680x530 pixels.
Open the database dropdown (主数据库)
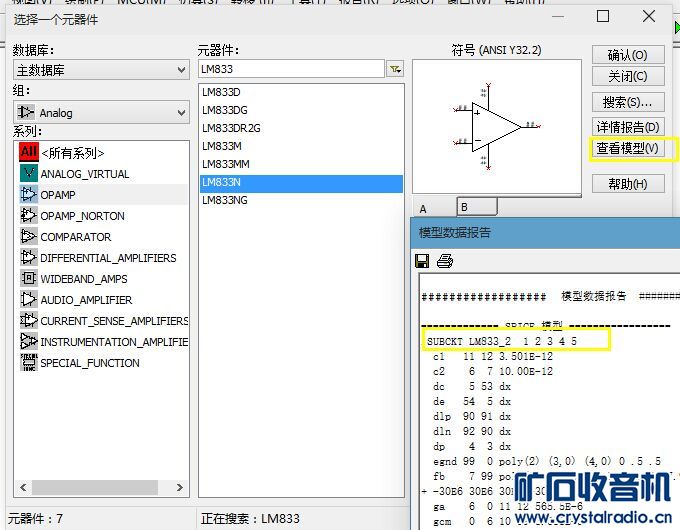pos(101,70)
